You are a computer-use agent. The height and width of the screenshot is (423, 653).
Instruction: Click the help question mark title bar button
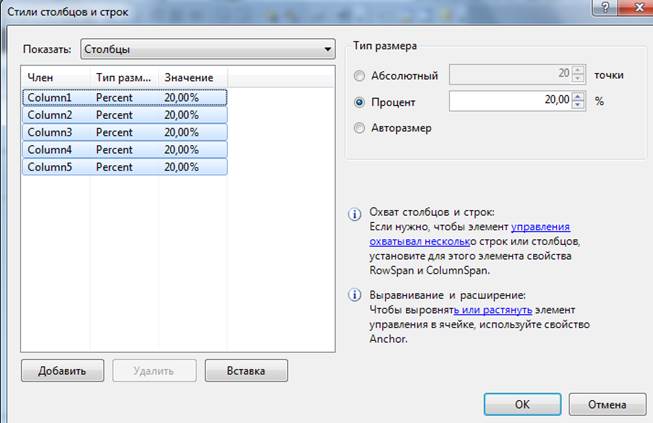[605, 7]
